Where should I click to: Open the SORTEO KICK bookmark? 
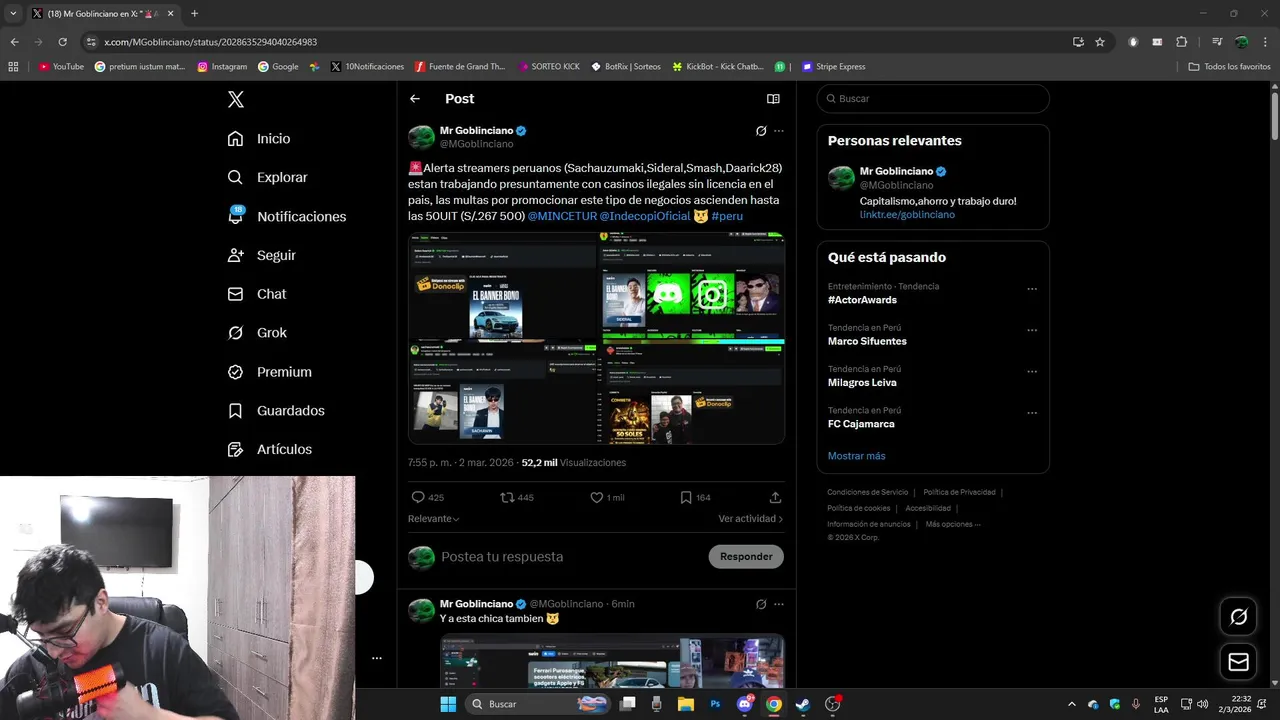pos(549,67)
